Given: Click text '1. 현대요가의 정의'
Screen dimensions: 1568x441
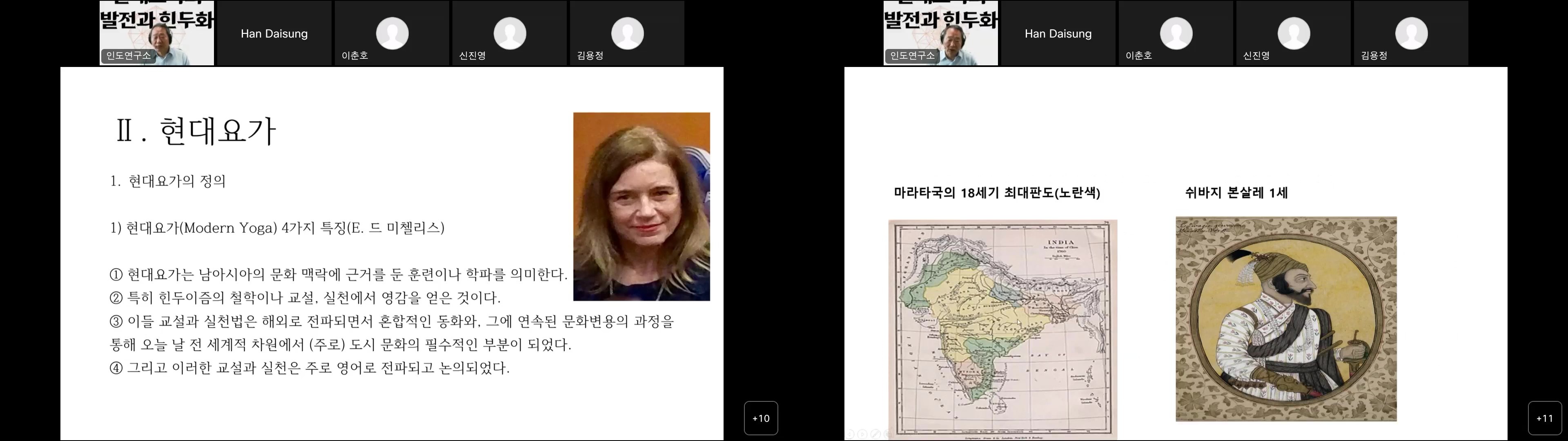Looking at the screenshot, I should [168, 181].
